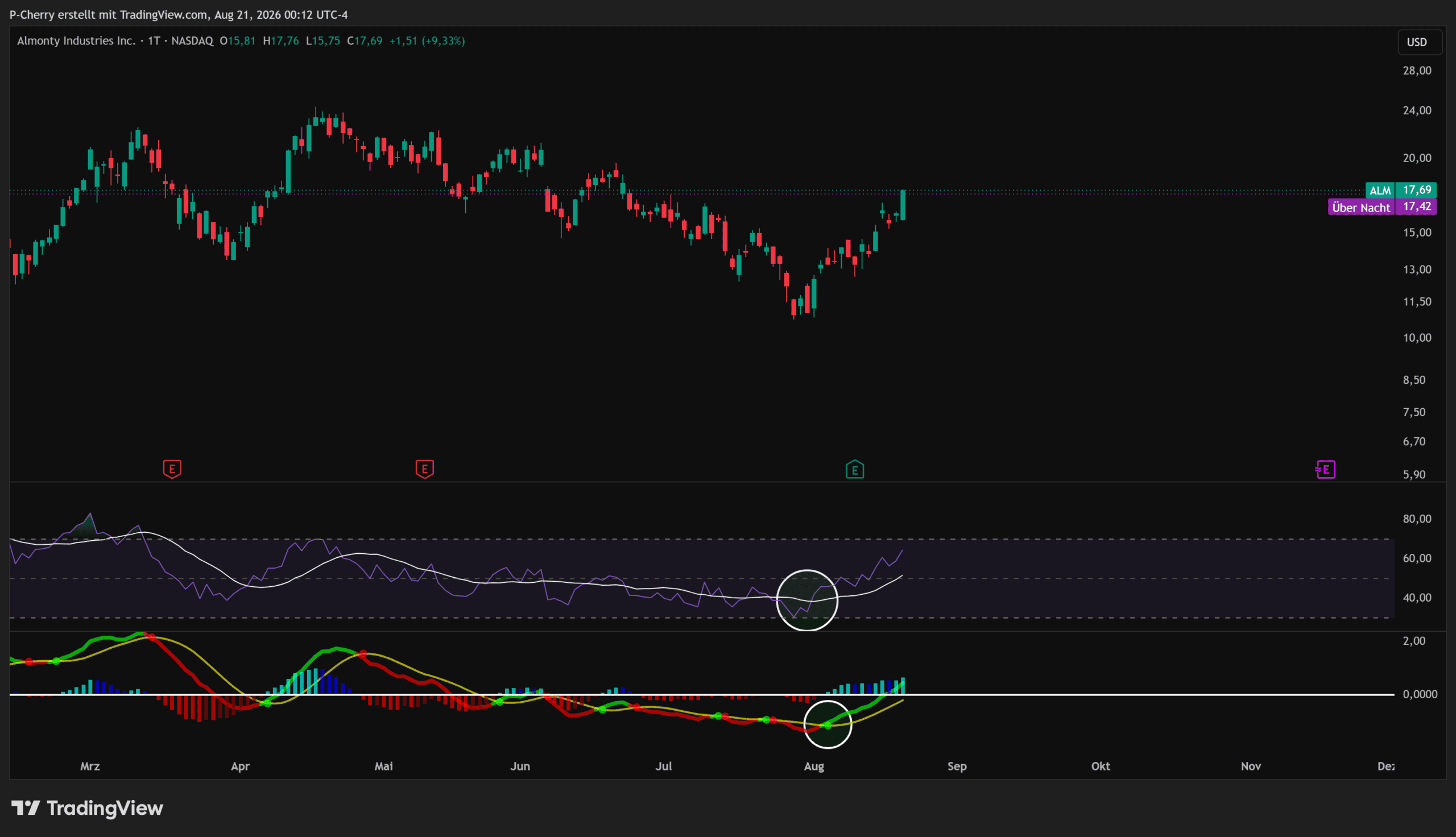Select the open value O15,81
Image resolution: width=1456 pixels, height=837 pixels.
[237, 41]
